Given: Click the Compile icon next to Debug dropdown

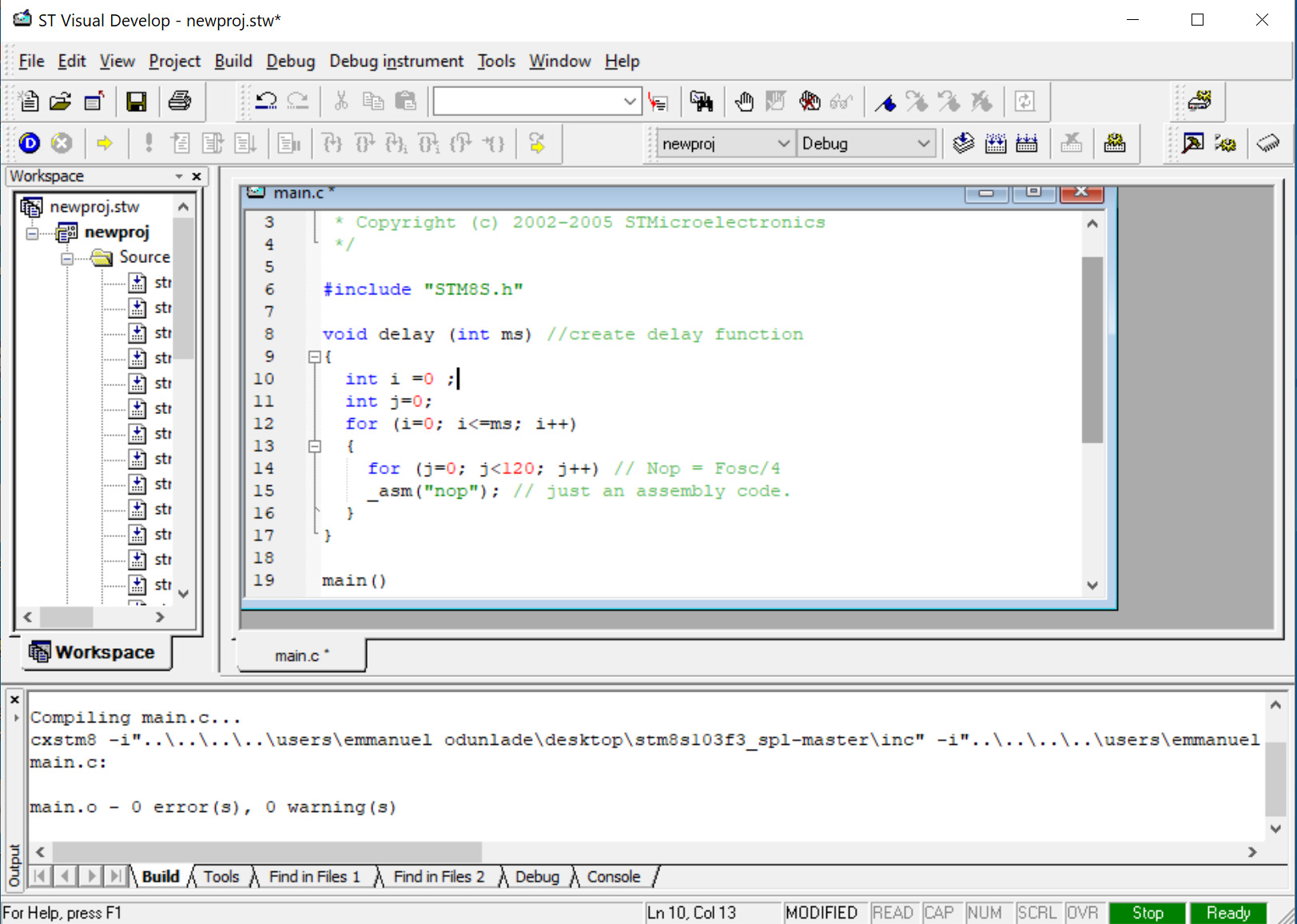Looking at the screenshot, I should pos(964,143).
